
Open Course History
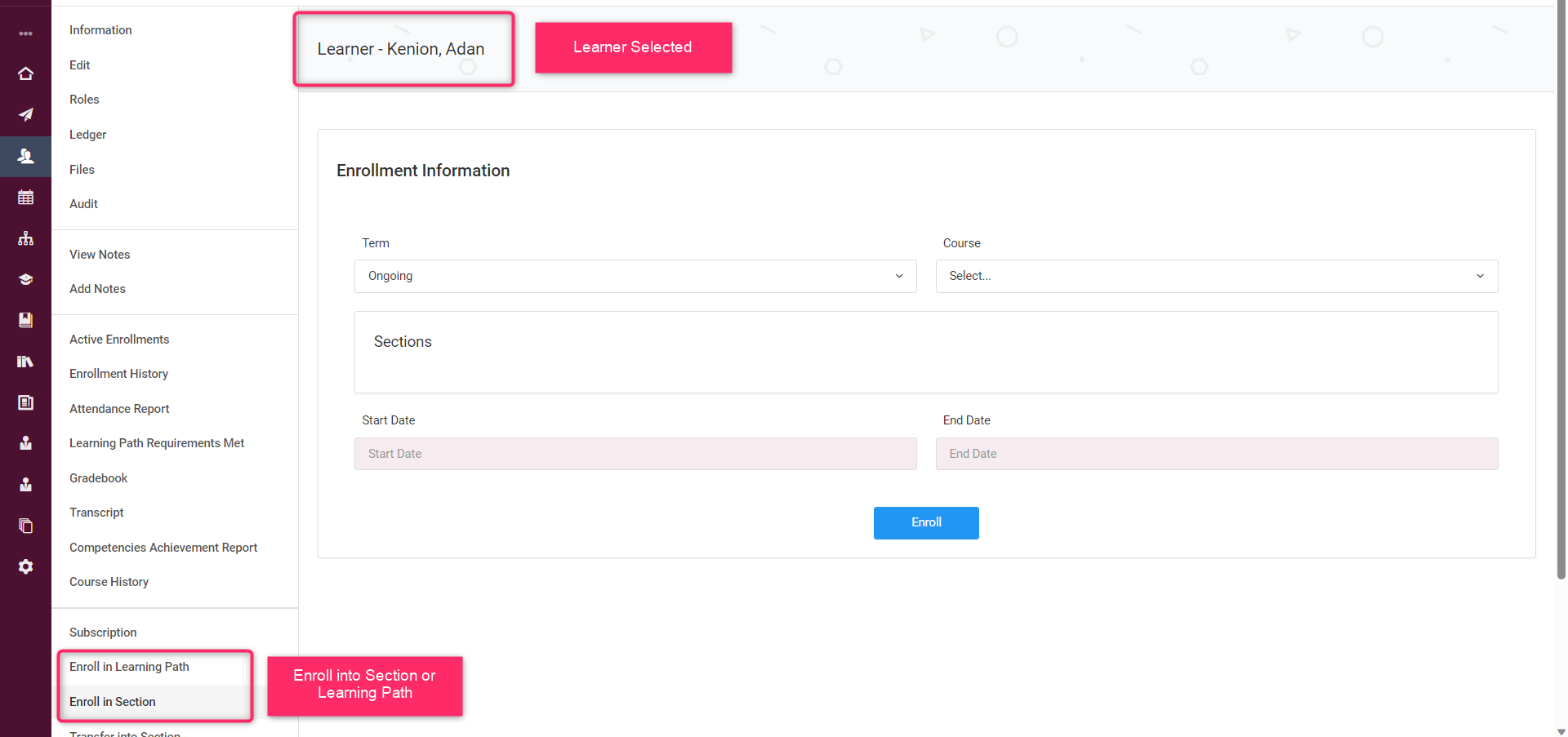click(109, 582)
